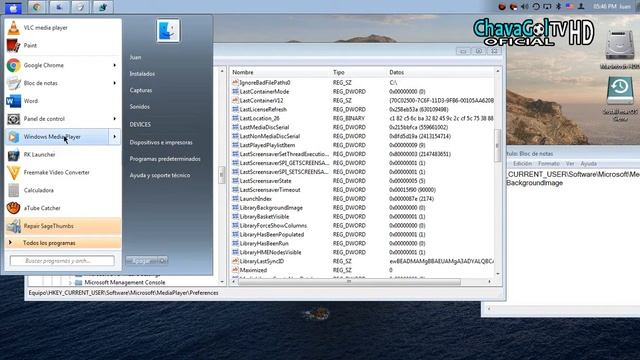Expand the Bloc de notas submenu arrow
This screenshot has height=360, width=640.
(114, 83)
